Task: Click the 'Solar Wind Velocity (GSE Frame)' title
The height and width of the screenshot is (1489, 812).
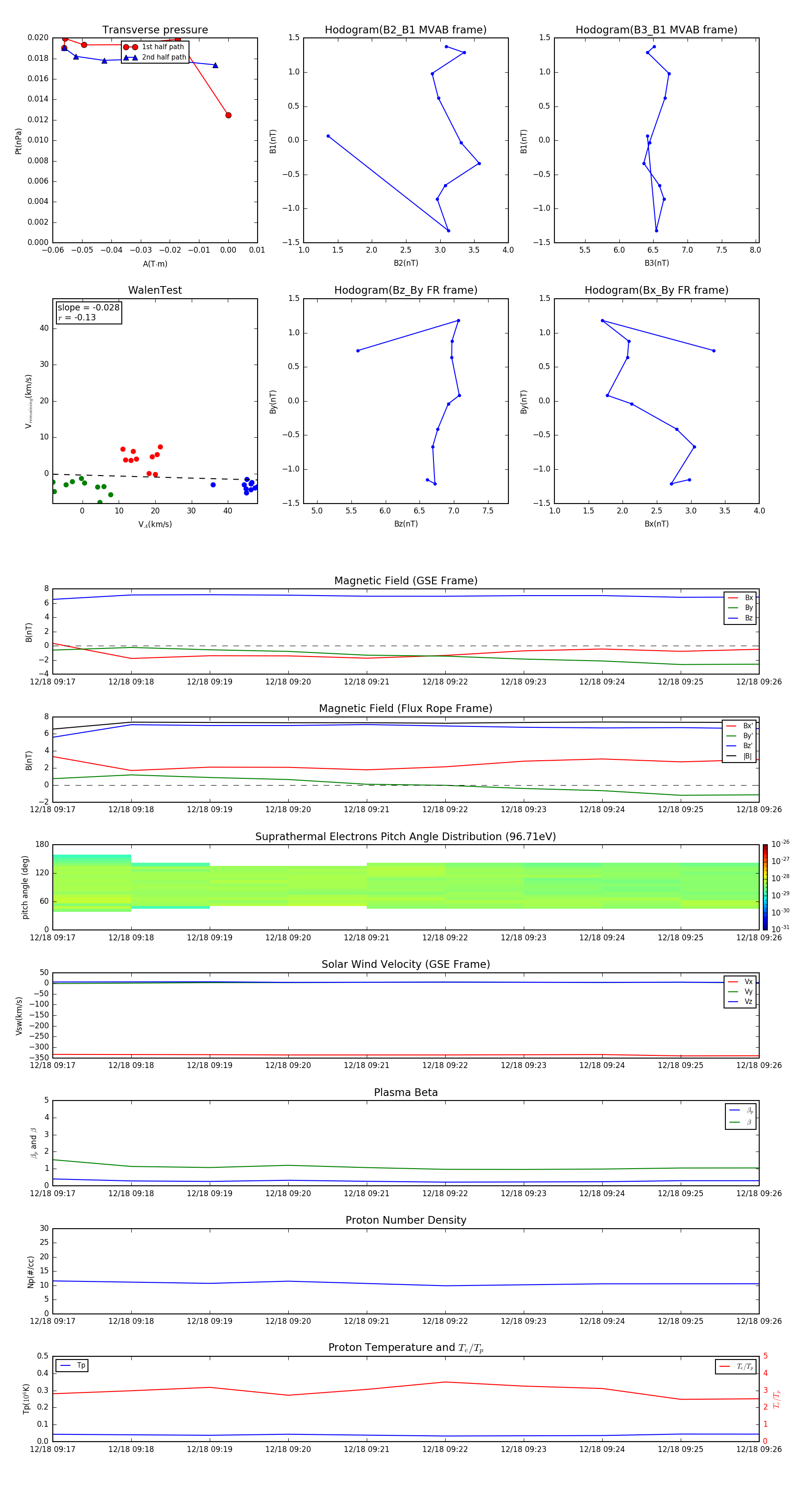Action: [x=406, y=964]
